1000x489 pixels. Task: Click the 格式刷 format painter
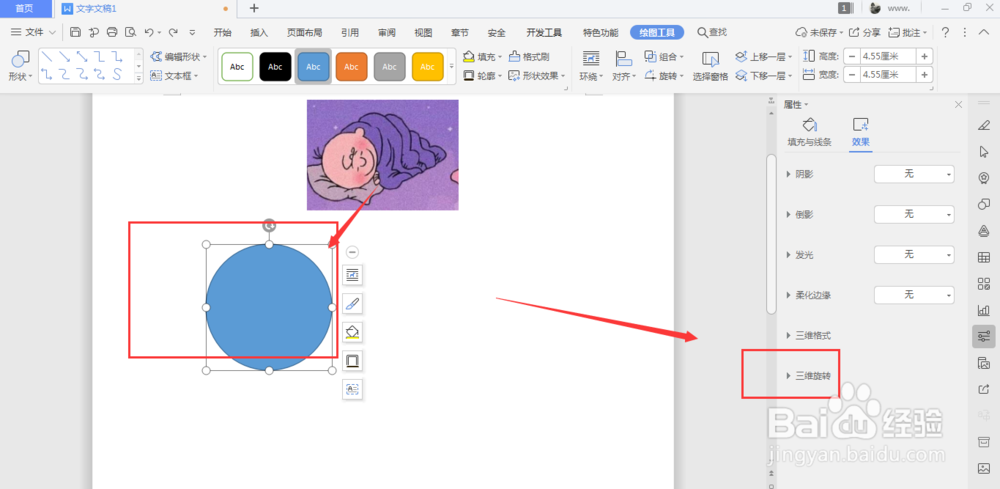(x=529, y=57)
